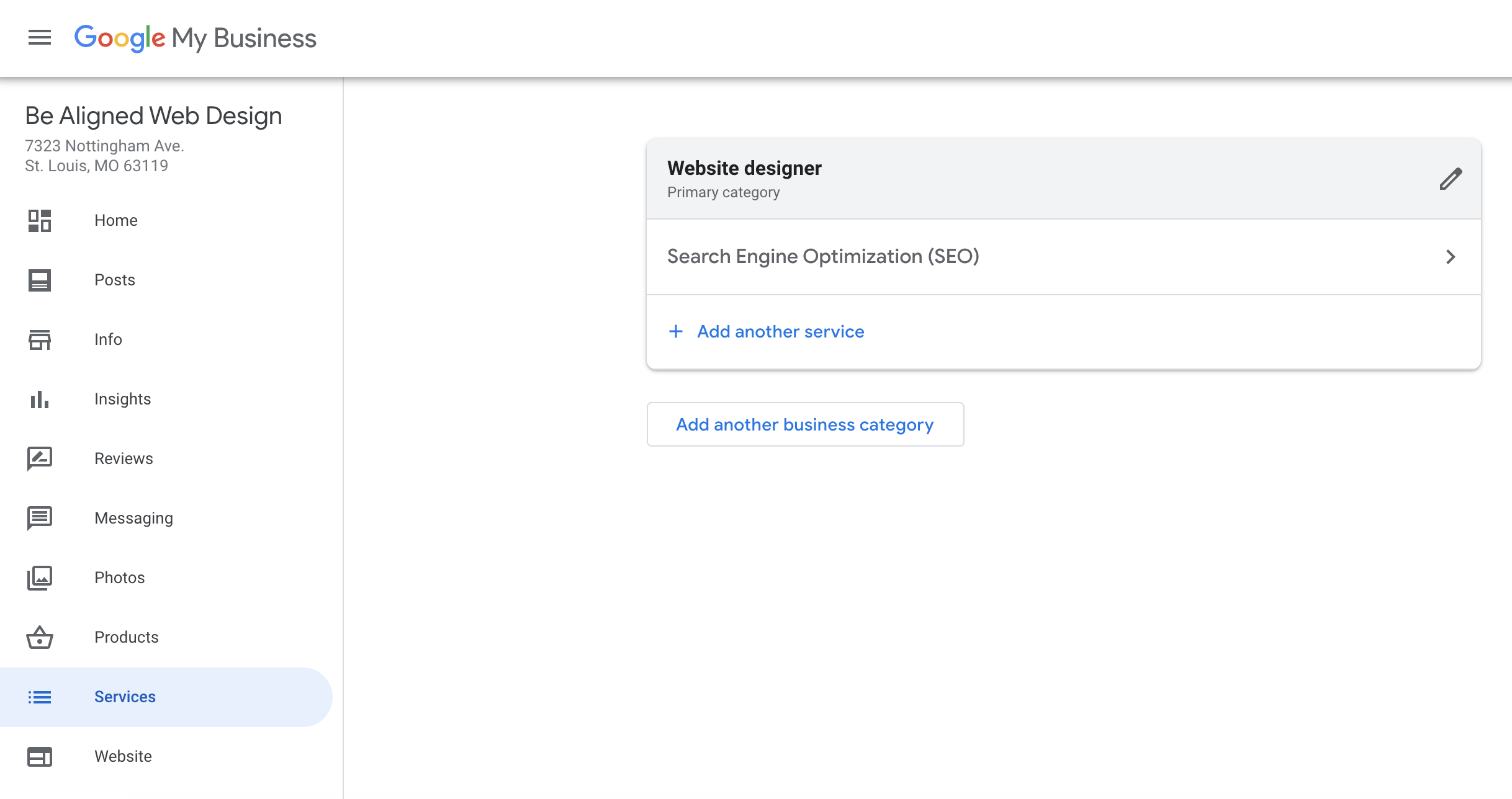Screen dimensions: 1512x799
Task: Add another service under Website designer
Action: pos(766,331)
